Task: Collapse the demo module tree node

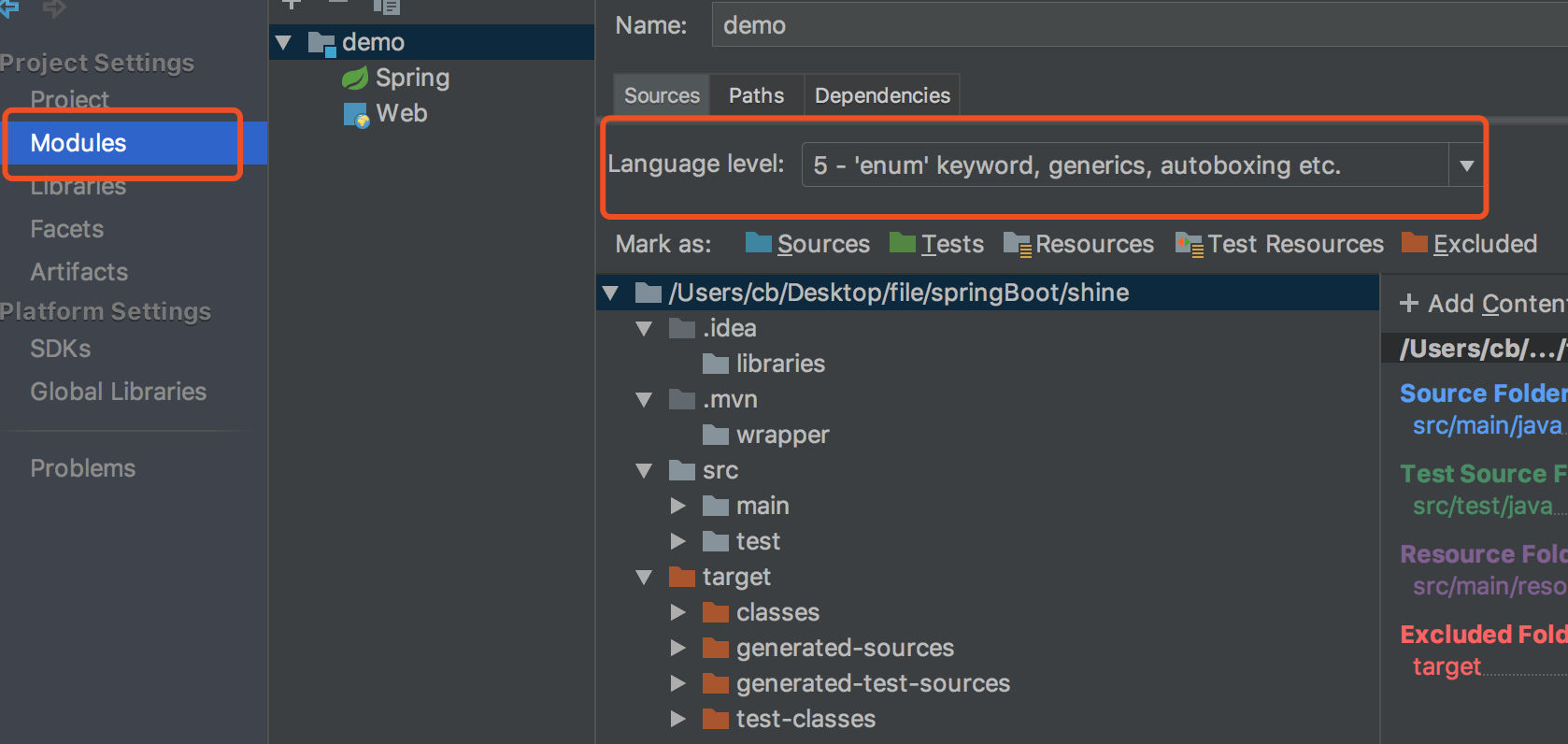Action: point(284,43)
